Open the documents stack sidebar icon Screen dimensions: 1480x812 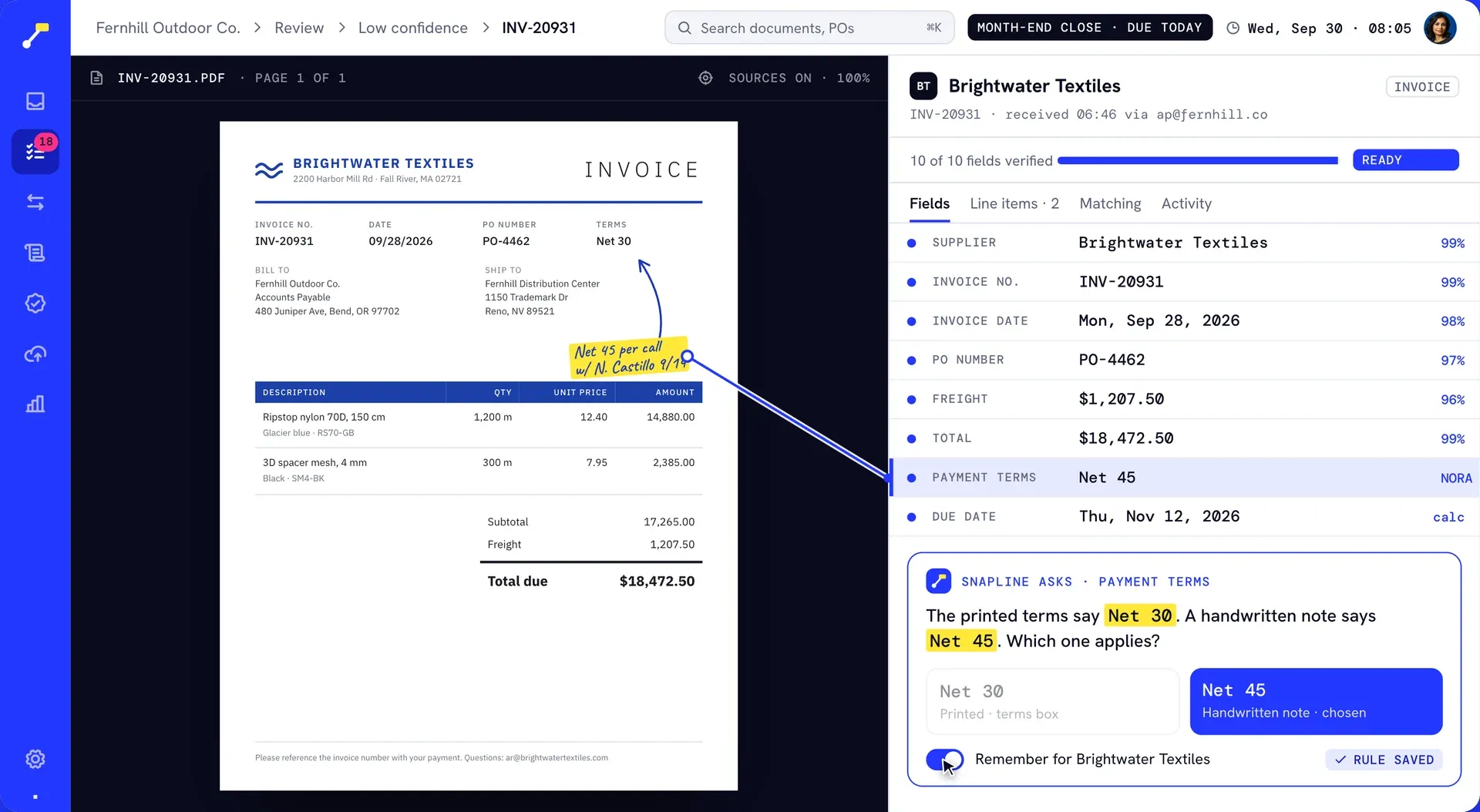pyautogui.click(x=35, y=253)
